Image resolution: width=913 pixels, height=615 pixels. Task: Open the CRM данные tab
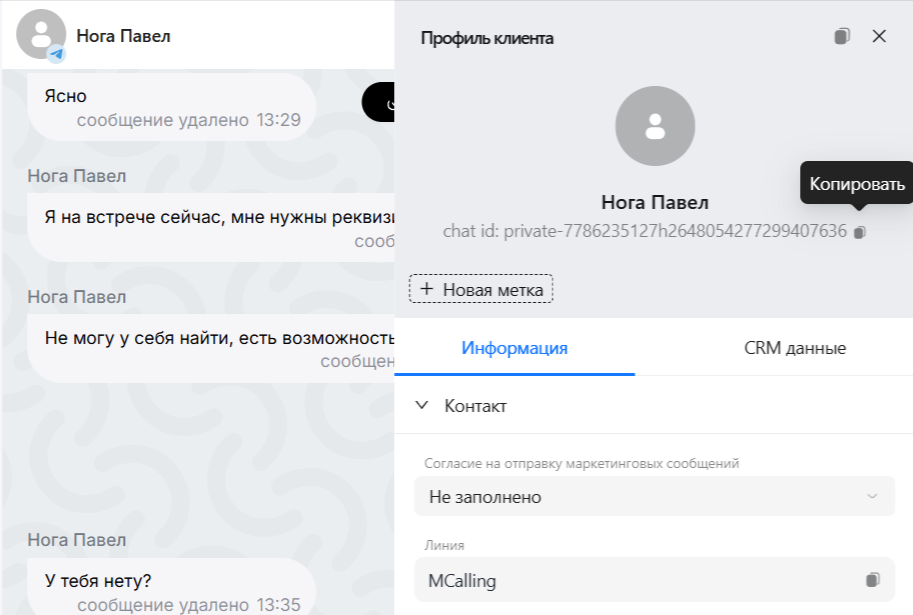pyautogui.click(x=795, y=349)
